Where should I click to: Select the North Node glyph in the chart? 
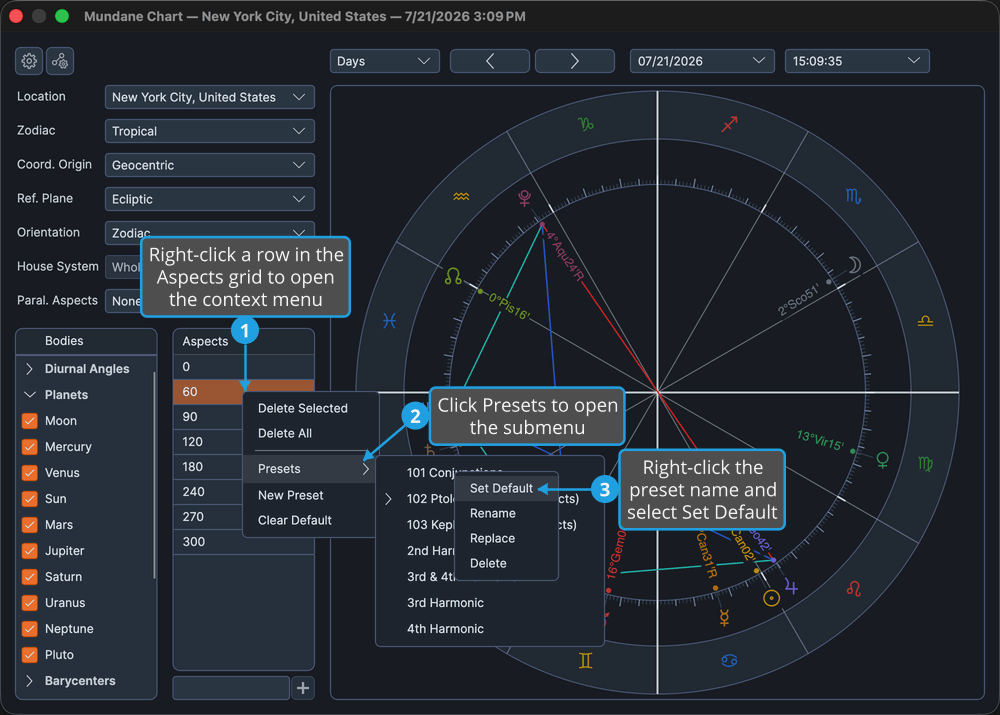click(453, 276)
